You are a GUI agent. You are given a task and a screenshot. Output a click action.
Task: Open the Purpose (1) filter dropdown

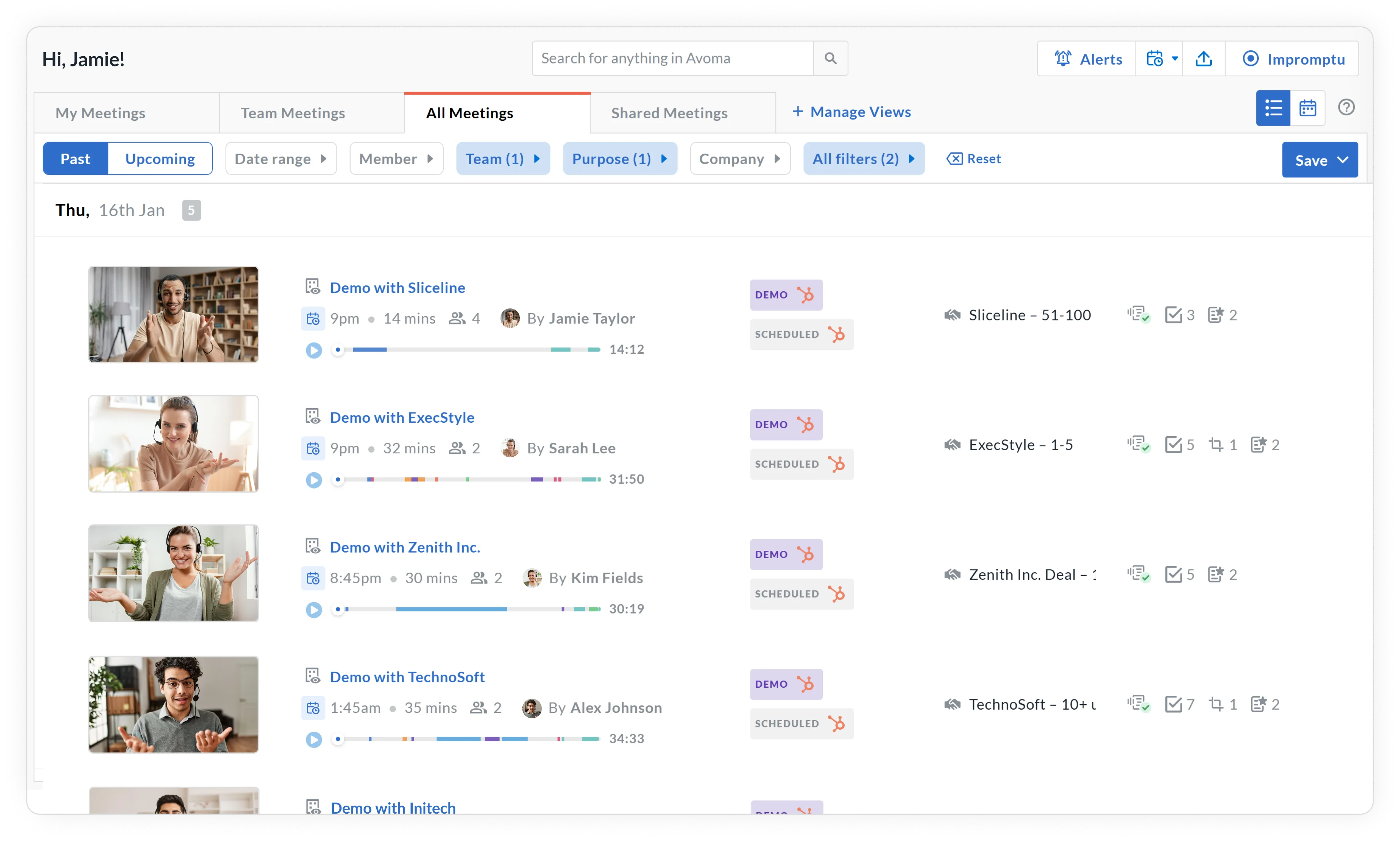(620, 159)
